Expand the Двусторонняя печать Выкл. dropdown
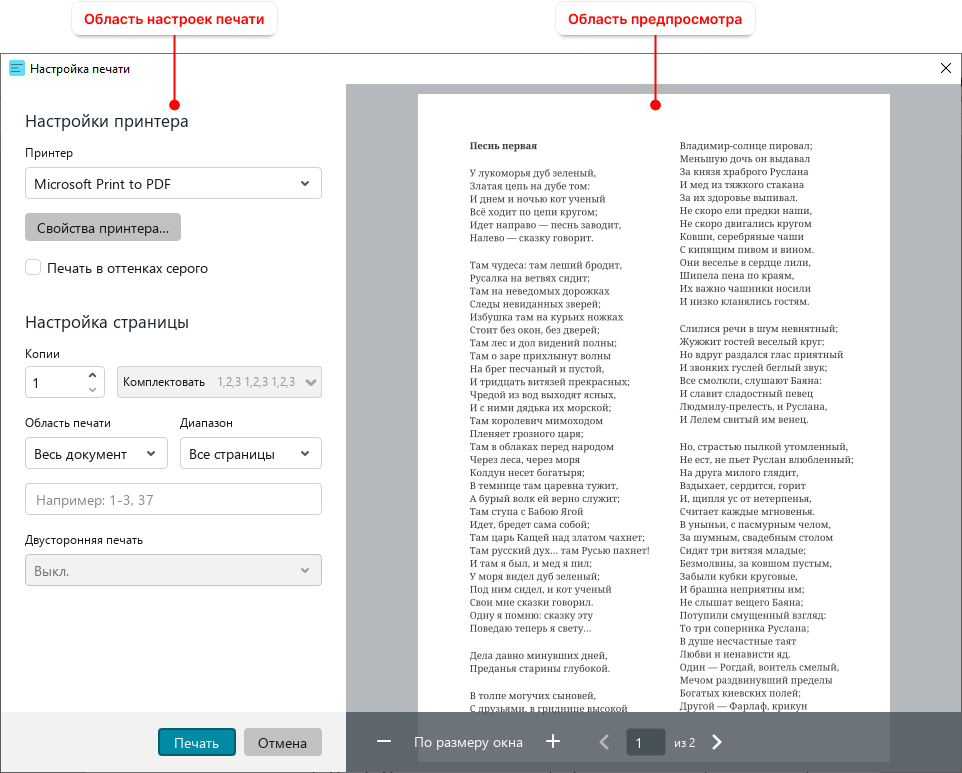 coord(173,570)
